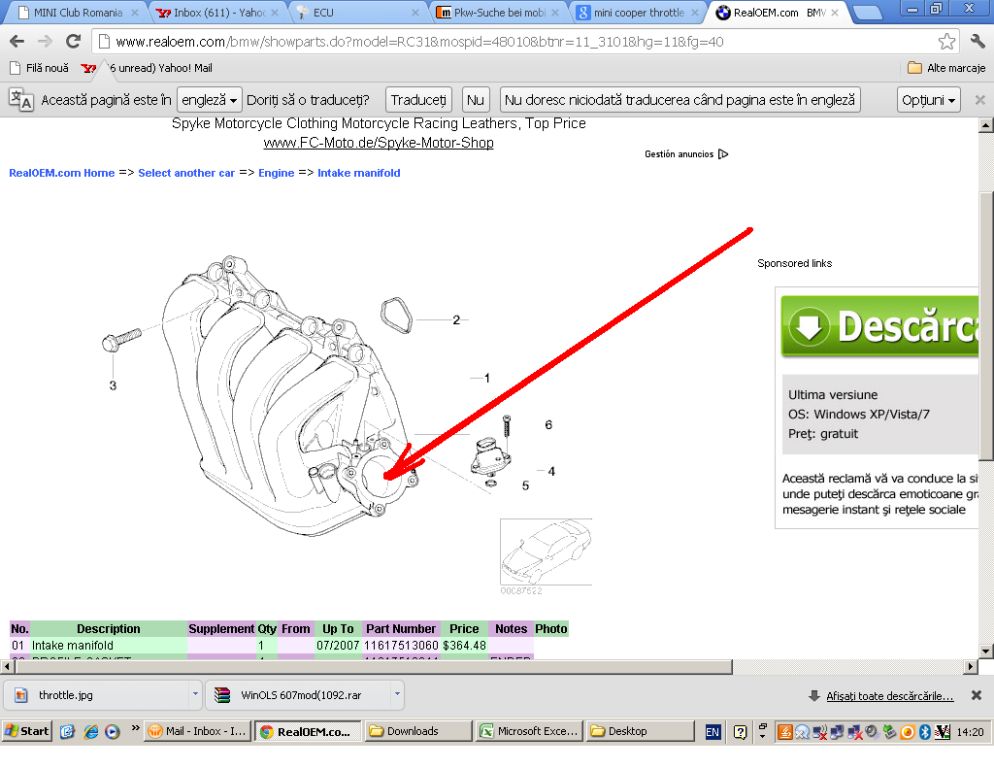This screenshot has width=994, height=768.
Task: Switch to the 'MINI Club Romania' tab
Action: (75, 13)
